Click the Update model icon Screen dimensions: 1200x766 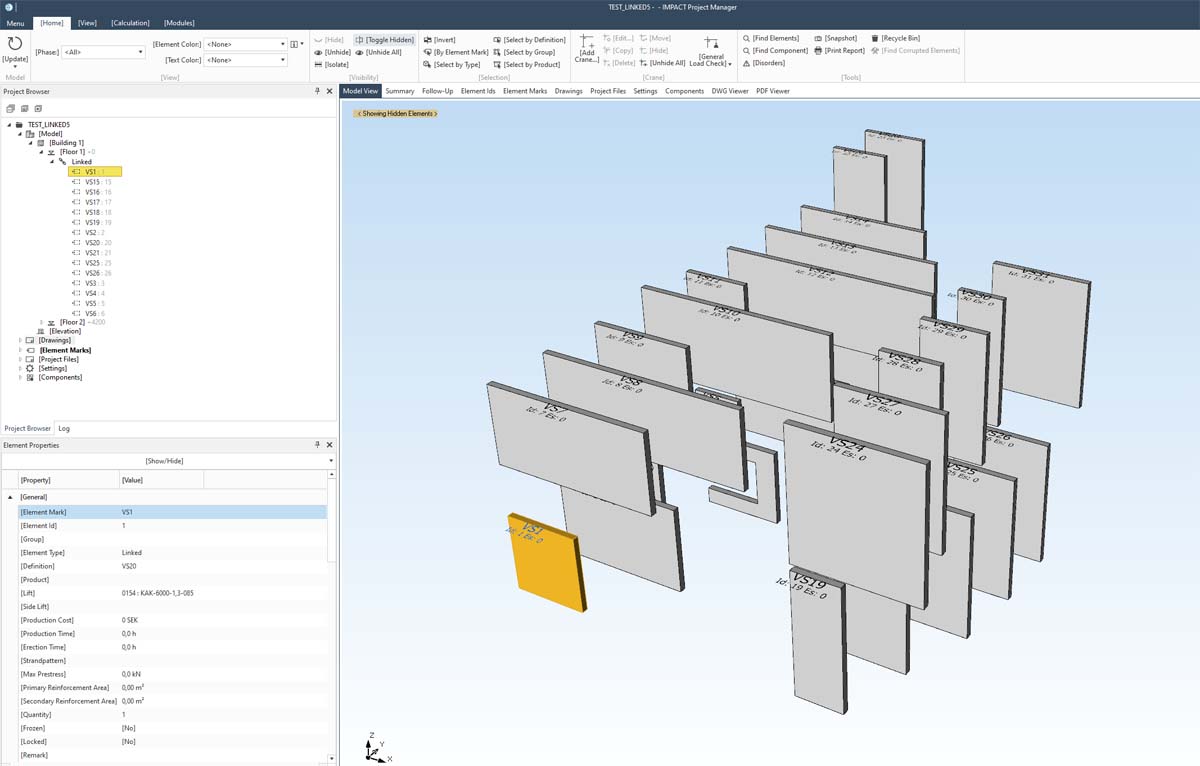14,44
